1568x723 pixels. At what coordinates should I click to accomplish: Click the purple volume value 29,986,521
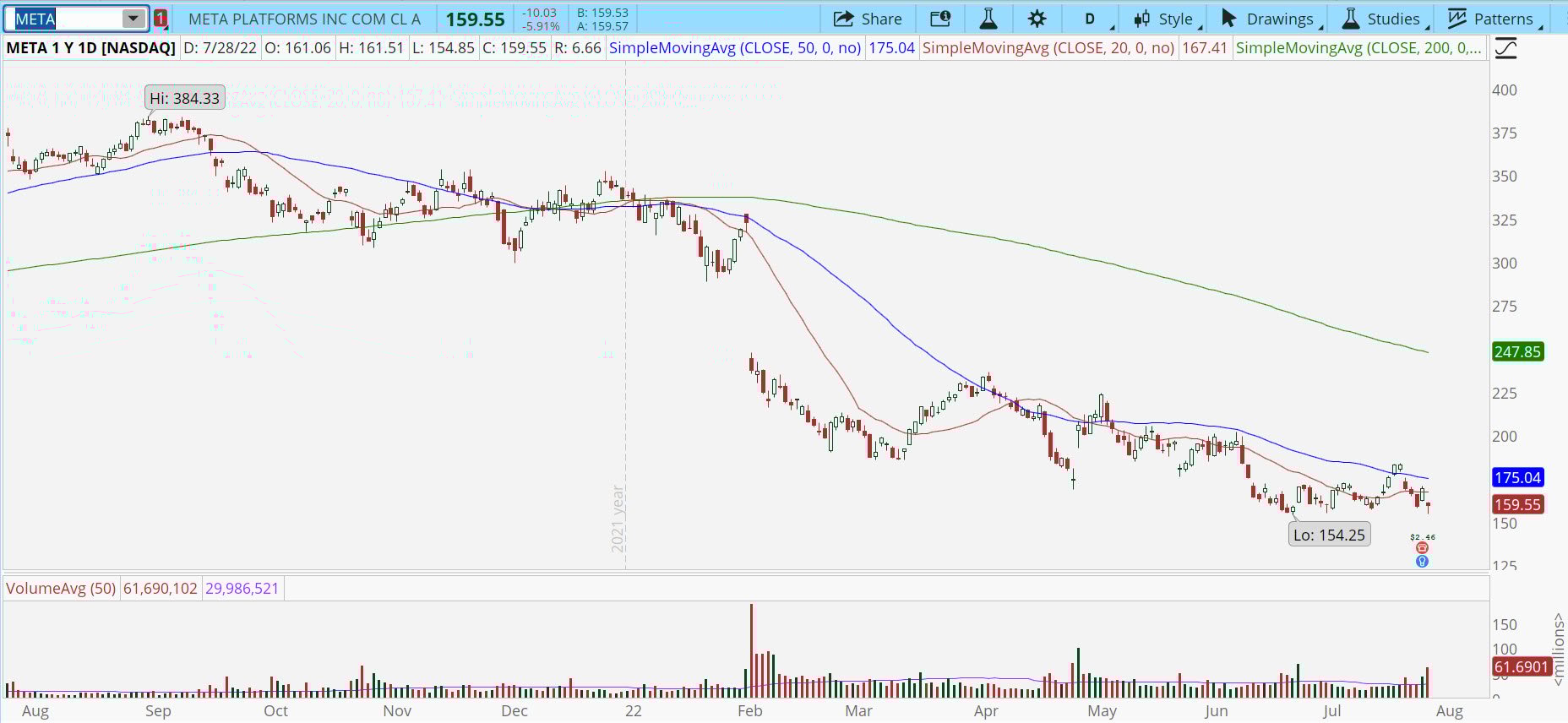pyautogui.click(x=242, y=588)
